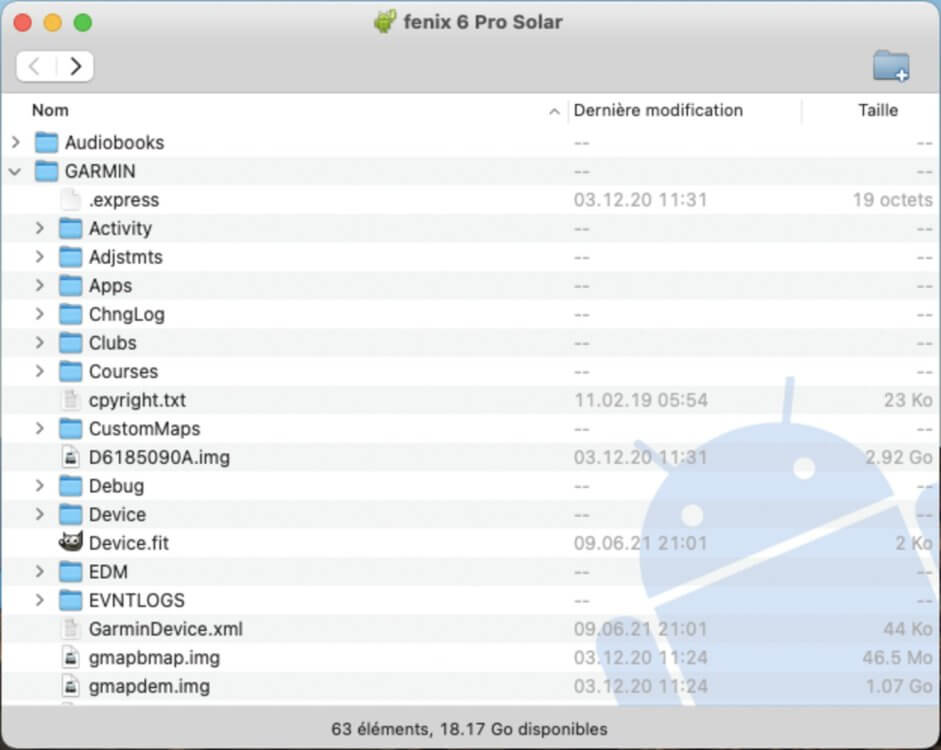Click the Adjstmts folder icon

point(70,257)
